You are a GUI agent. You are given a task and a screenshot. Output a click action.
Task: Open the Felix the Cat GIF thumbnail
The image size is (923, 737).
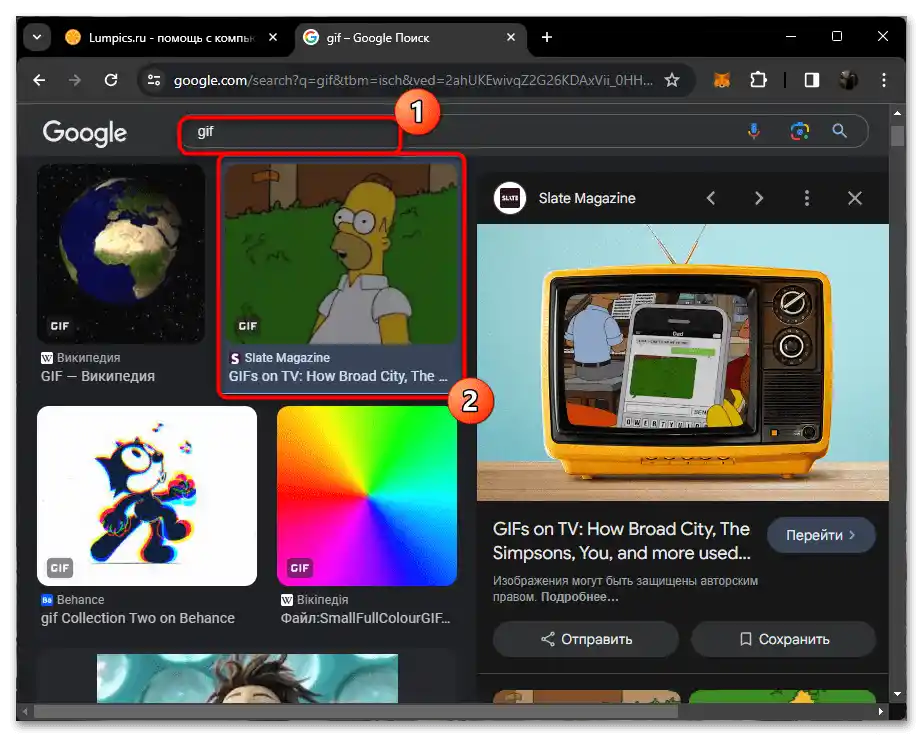[x=147, y=496]
